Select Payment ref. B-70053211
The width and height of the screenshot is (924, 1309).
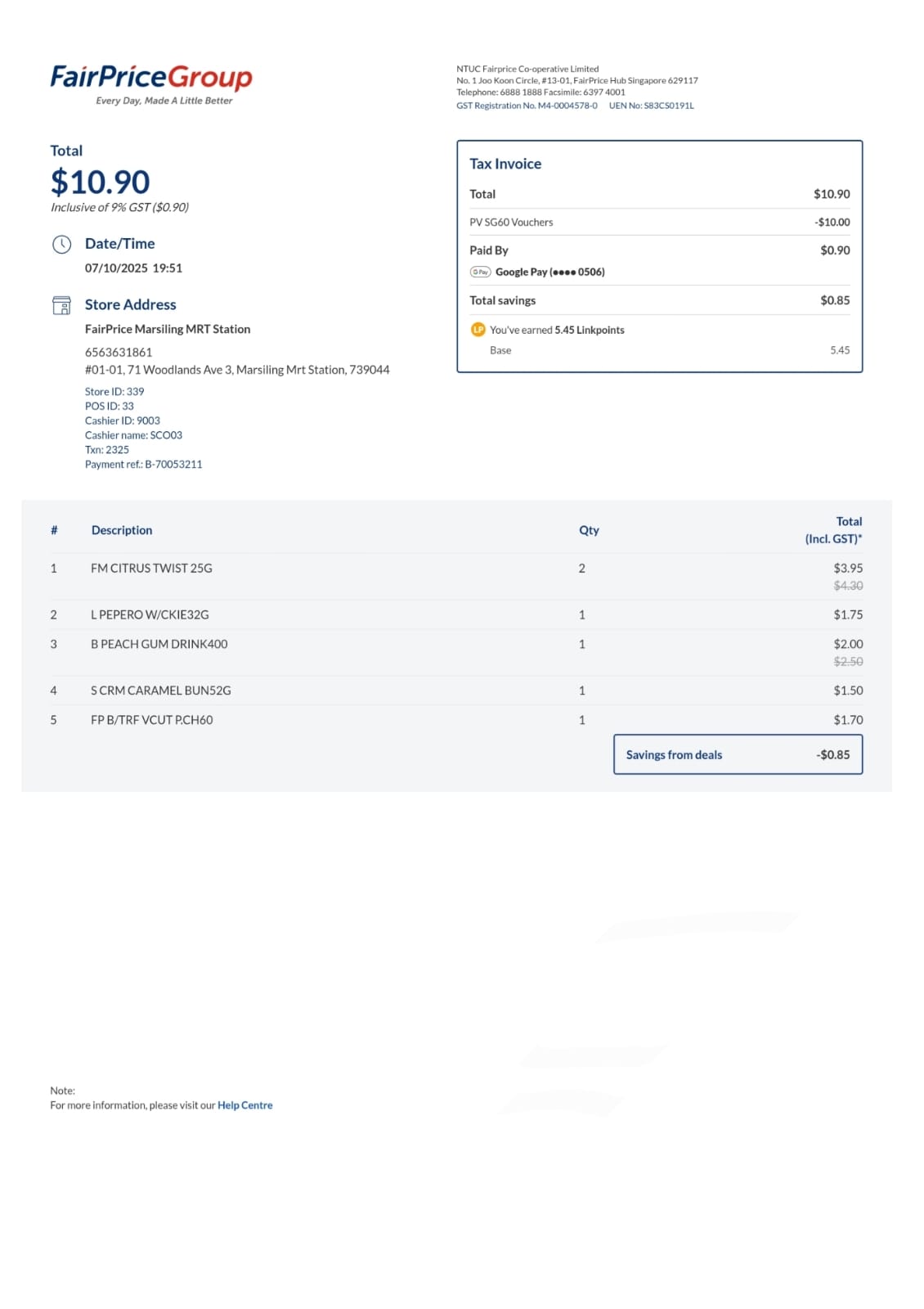pos(143,464)
